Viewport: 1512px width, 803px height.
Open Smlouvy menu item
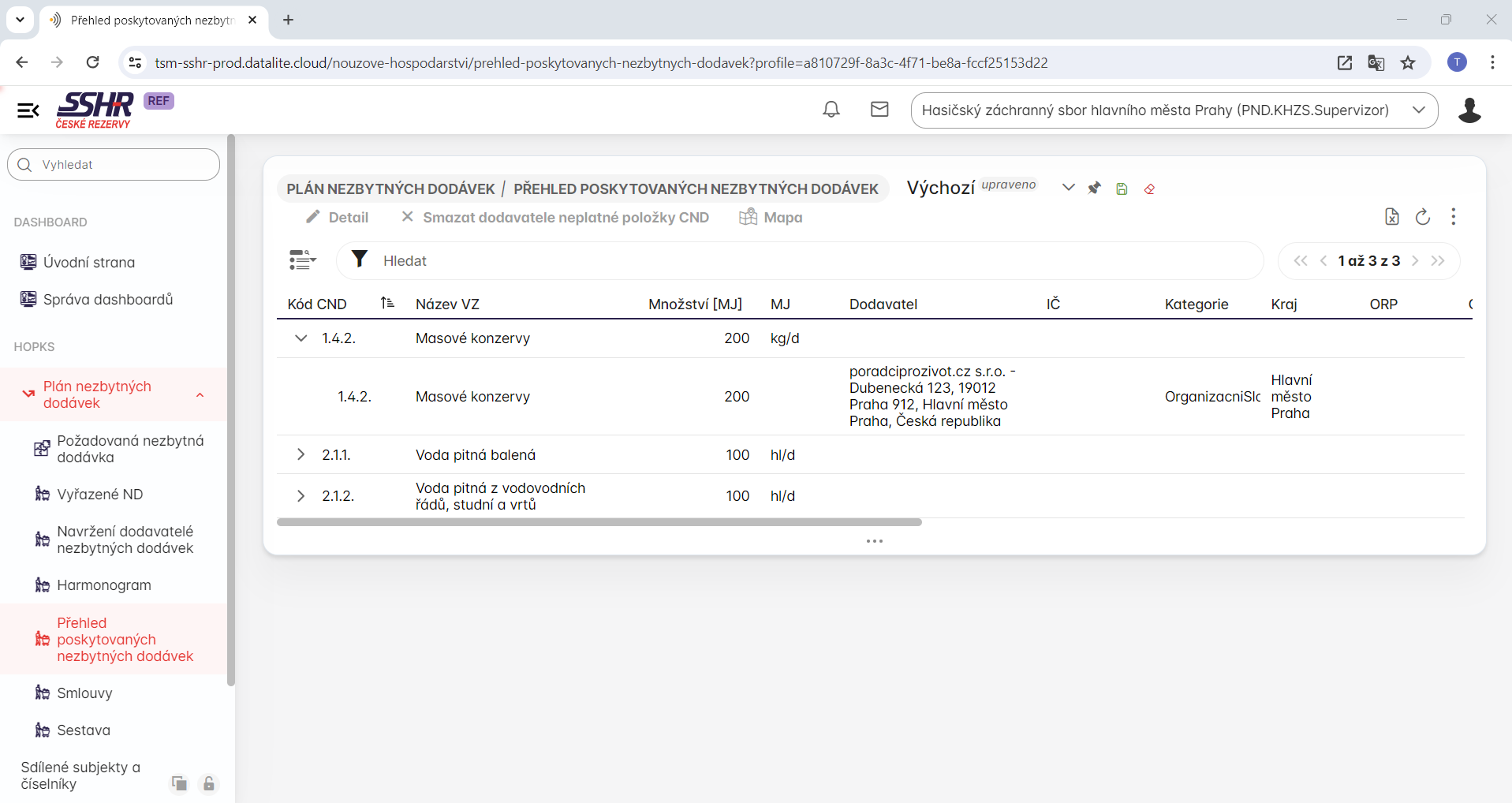(x=84, y=693)
